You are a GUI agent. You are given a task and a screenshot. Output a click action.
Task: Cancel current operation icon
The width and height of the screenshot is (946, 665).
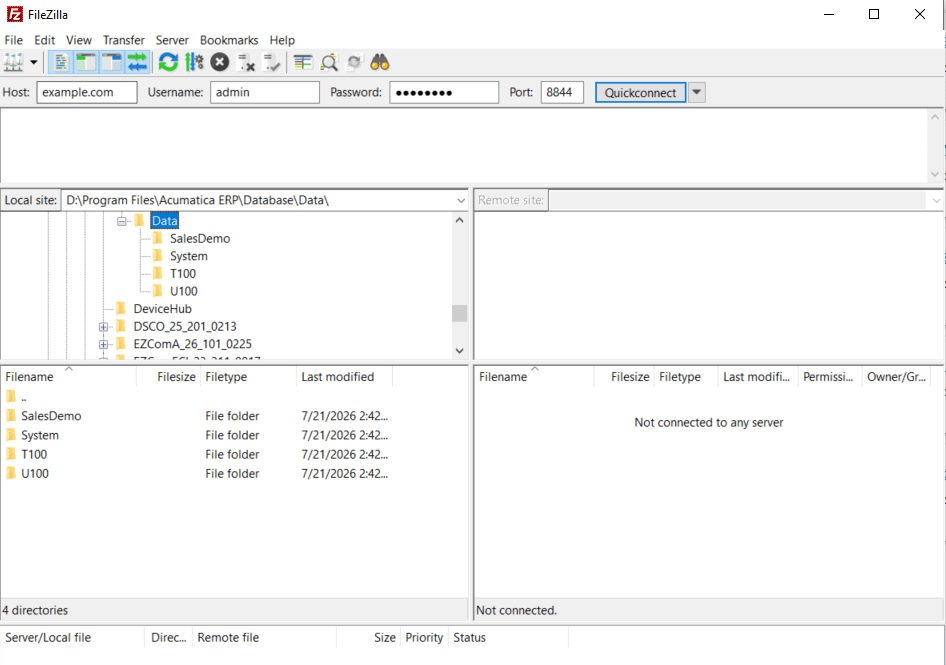pos(220,62)
